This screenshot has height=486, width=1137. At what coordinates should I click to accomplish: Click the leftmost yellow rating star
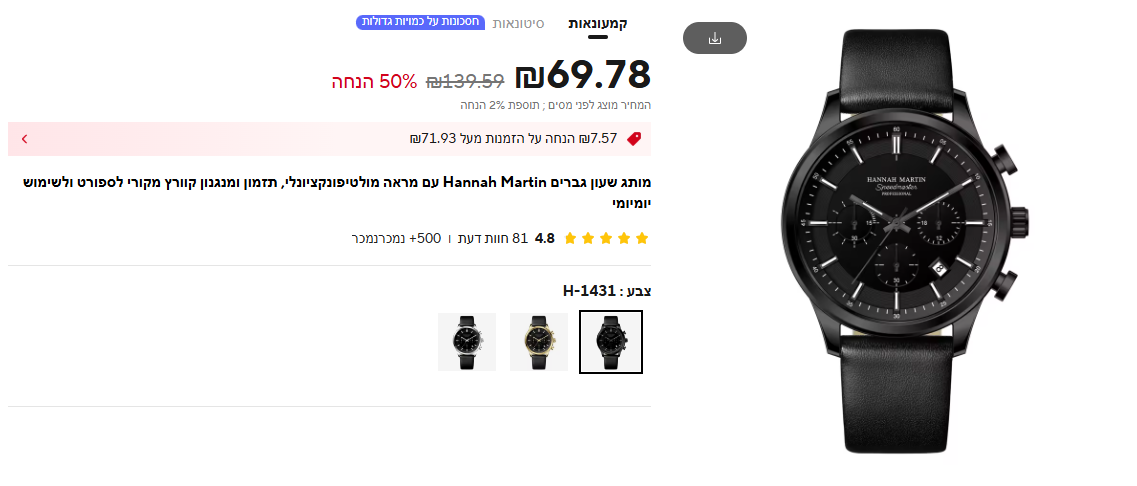pyautogui.click(x=570, y=238)
